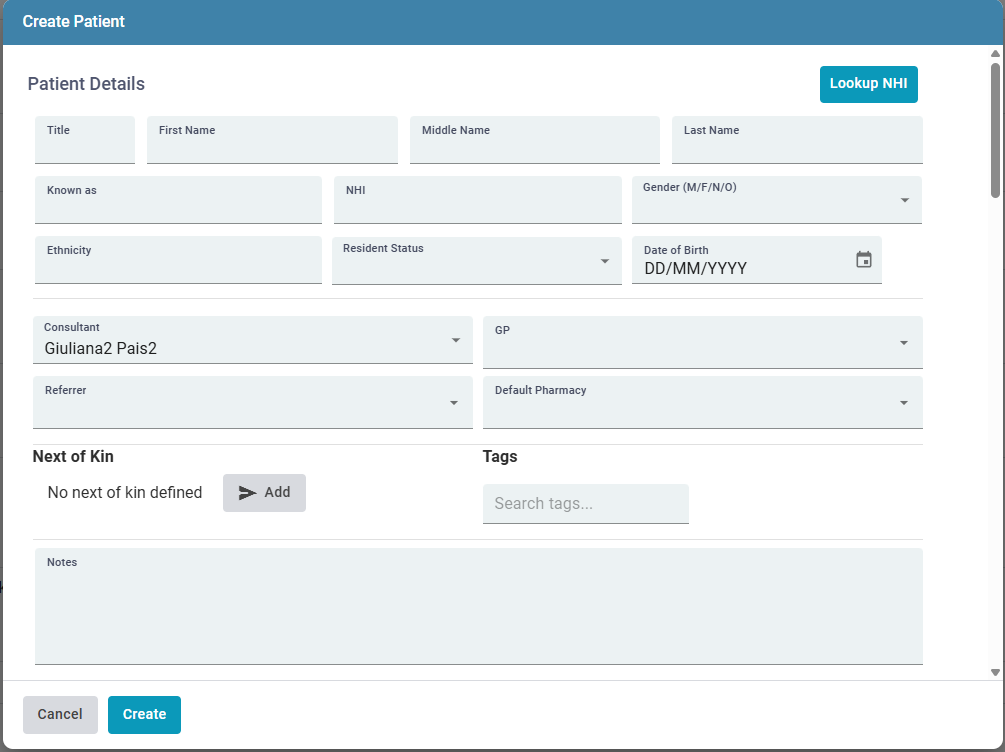Click the Search tags box

pyautogui.click(x=585, y=504)
